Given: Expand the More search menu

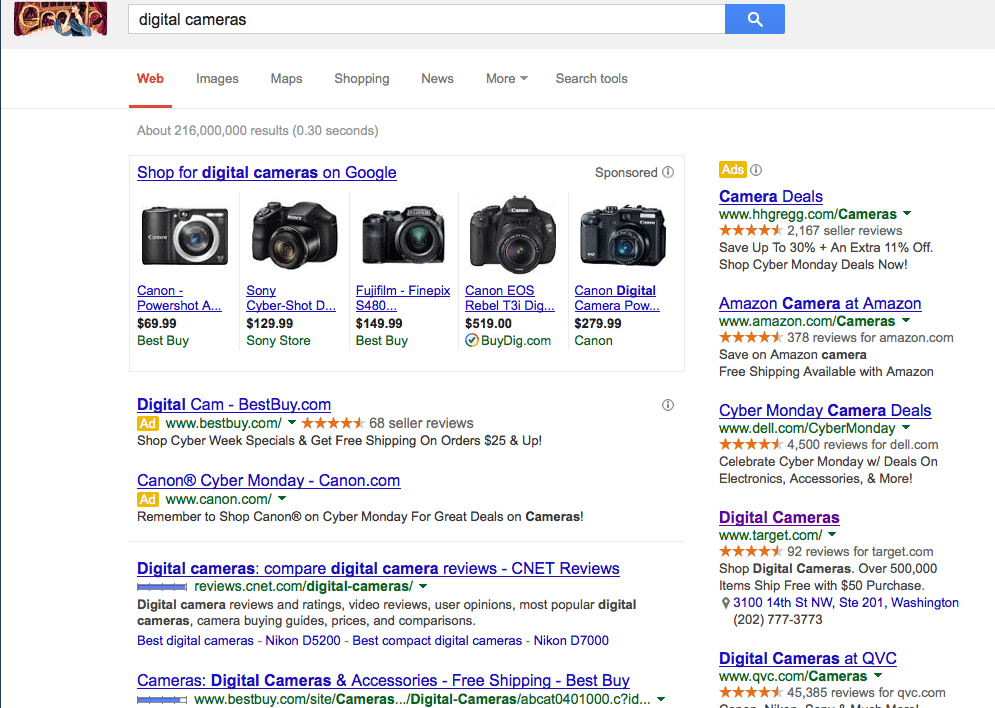Looking at the screenshot, I should click(506, 79).
